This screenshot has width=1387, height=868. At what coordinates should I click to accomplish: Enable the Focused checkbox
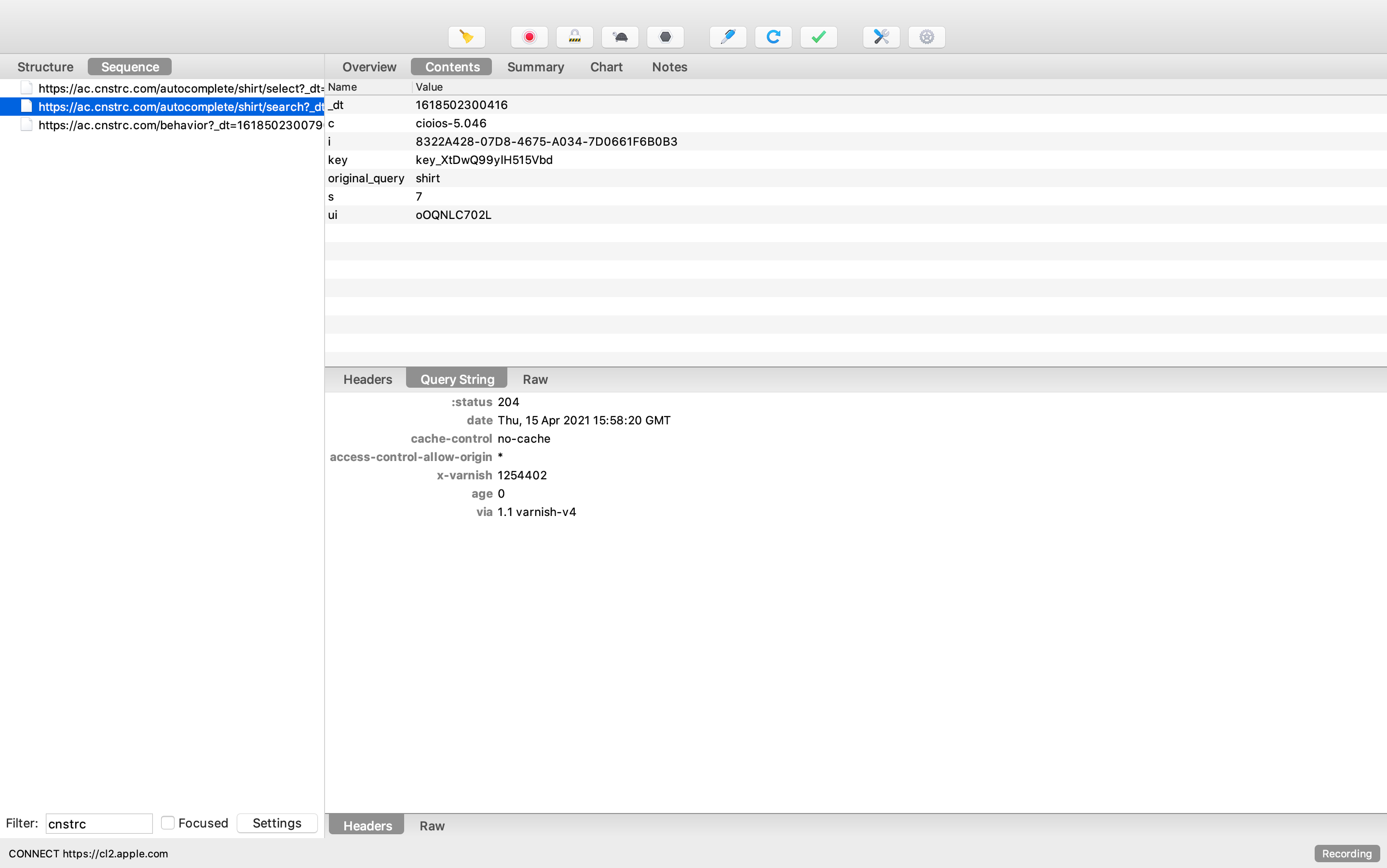coord(168,823)
